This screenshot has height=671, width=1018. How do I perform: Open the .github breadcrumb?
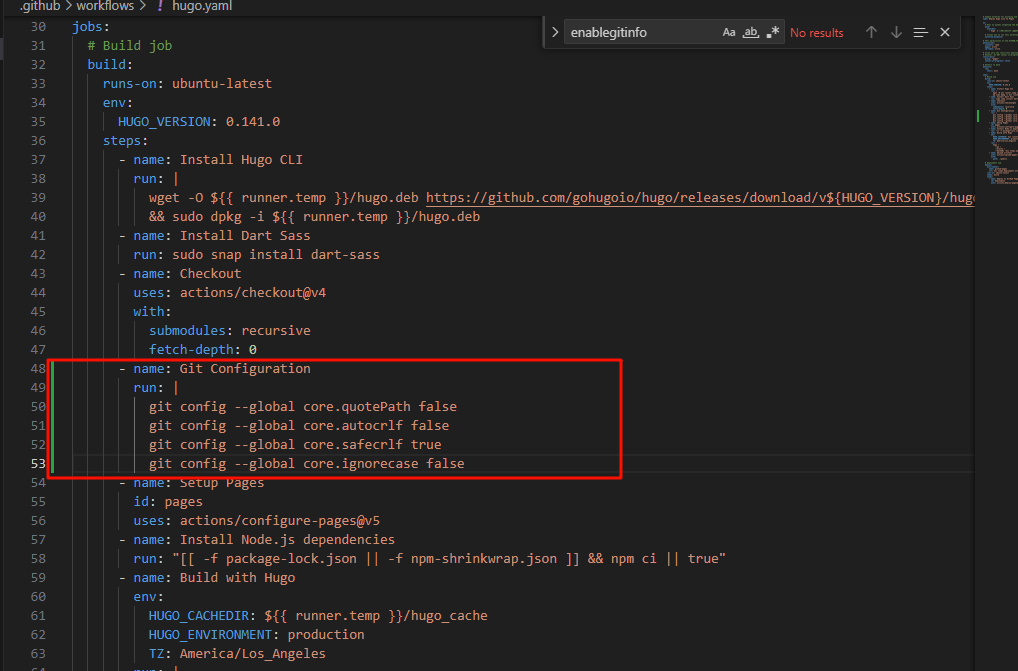click(40, 6)
